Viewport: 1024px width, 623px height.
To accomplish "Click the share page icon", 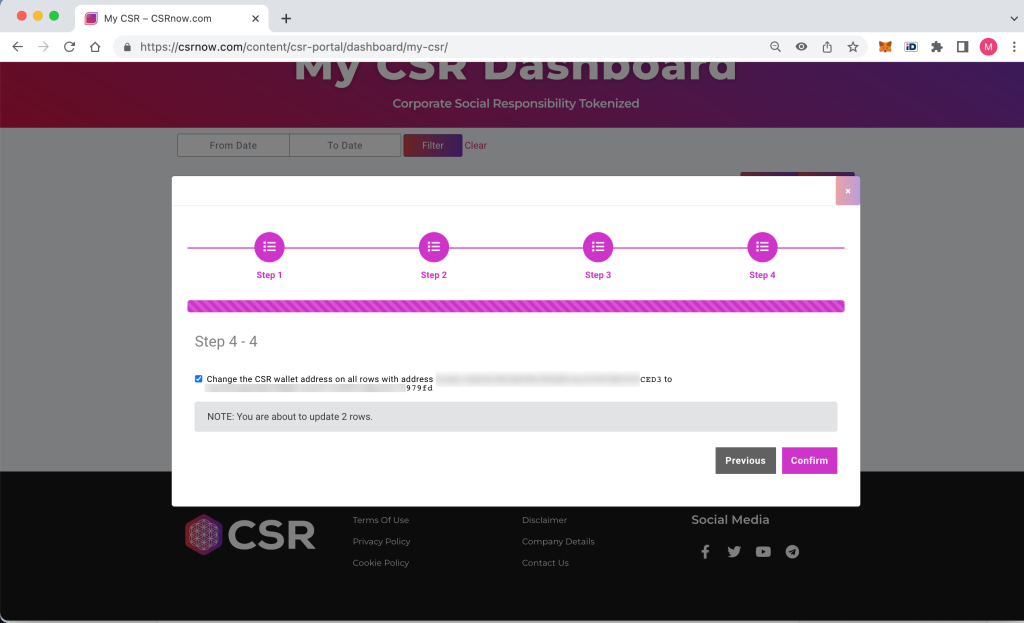I will [827, 47].
